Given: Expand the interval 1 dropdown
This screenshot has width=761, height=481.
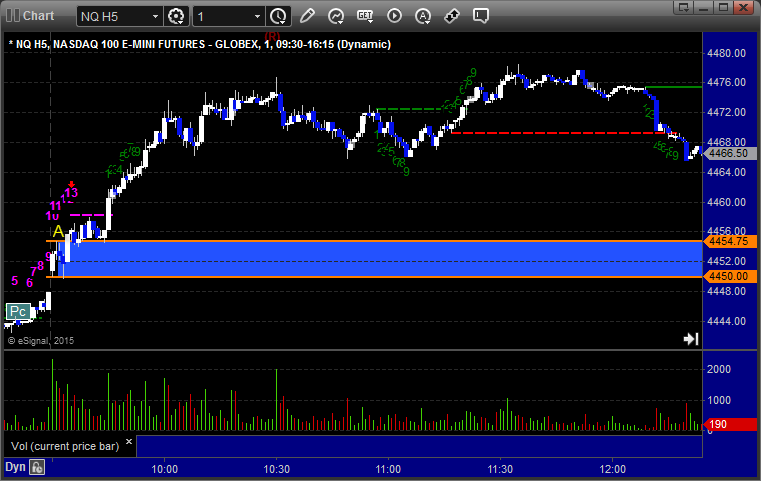Looking at the screenshot, I should pos(258,17).
